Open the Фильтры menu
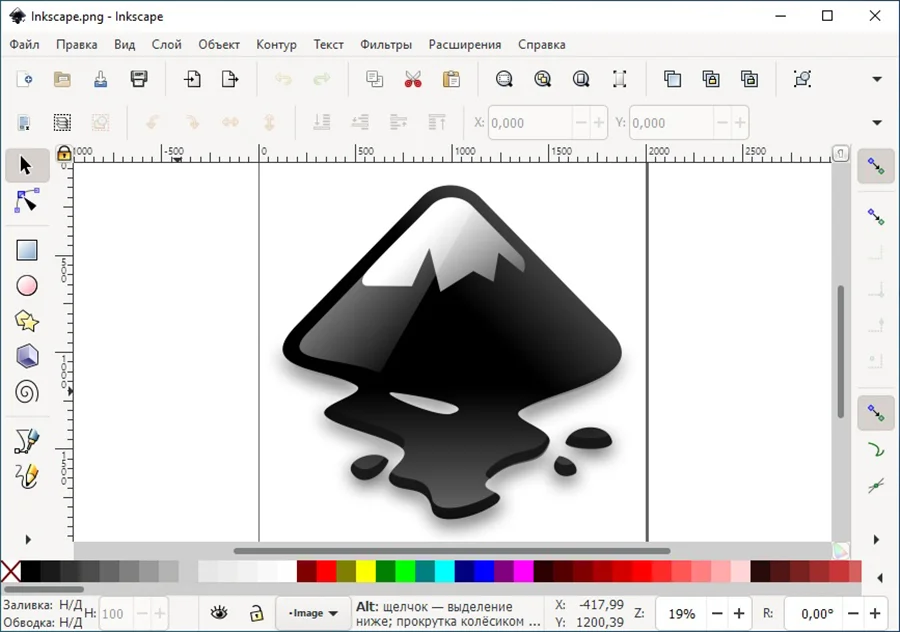900x632 pixels. [386, 44]
